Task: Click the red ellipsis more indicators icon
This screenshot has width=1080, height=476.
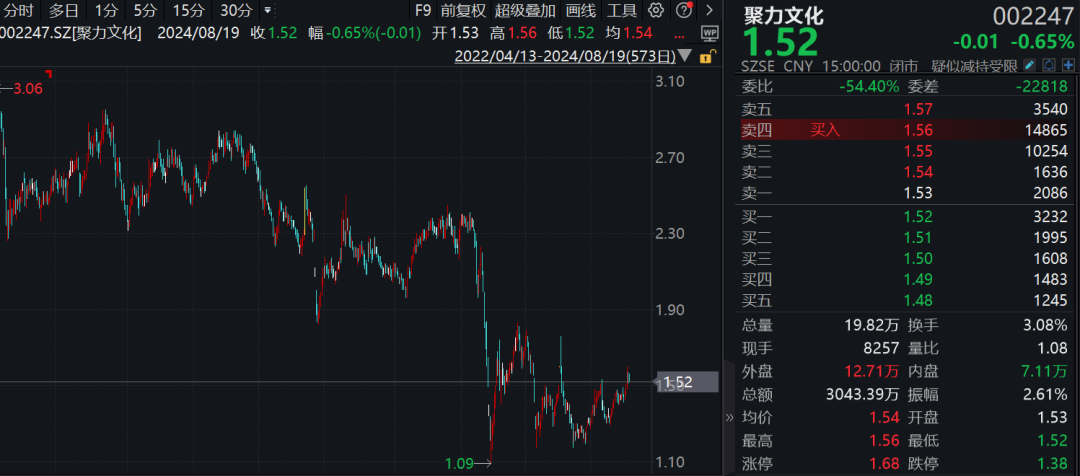Action: click(x=681, y=32)
